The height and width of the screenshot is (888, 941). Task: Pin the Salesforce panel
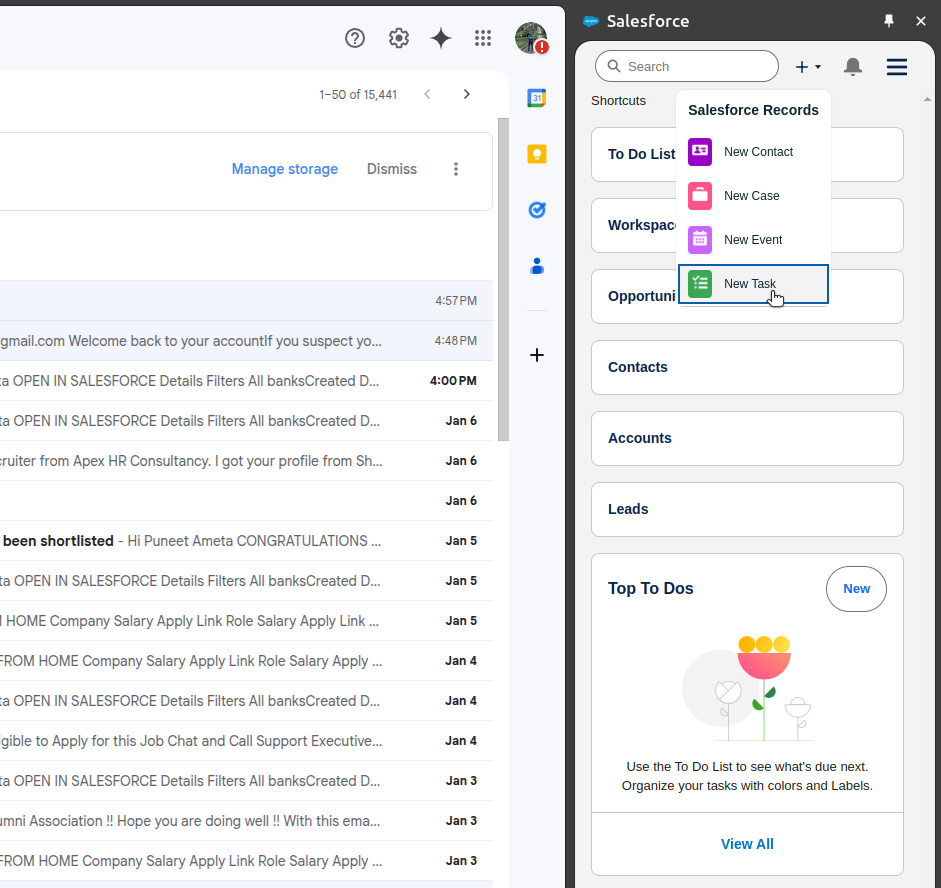click(x=889, y=20)
